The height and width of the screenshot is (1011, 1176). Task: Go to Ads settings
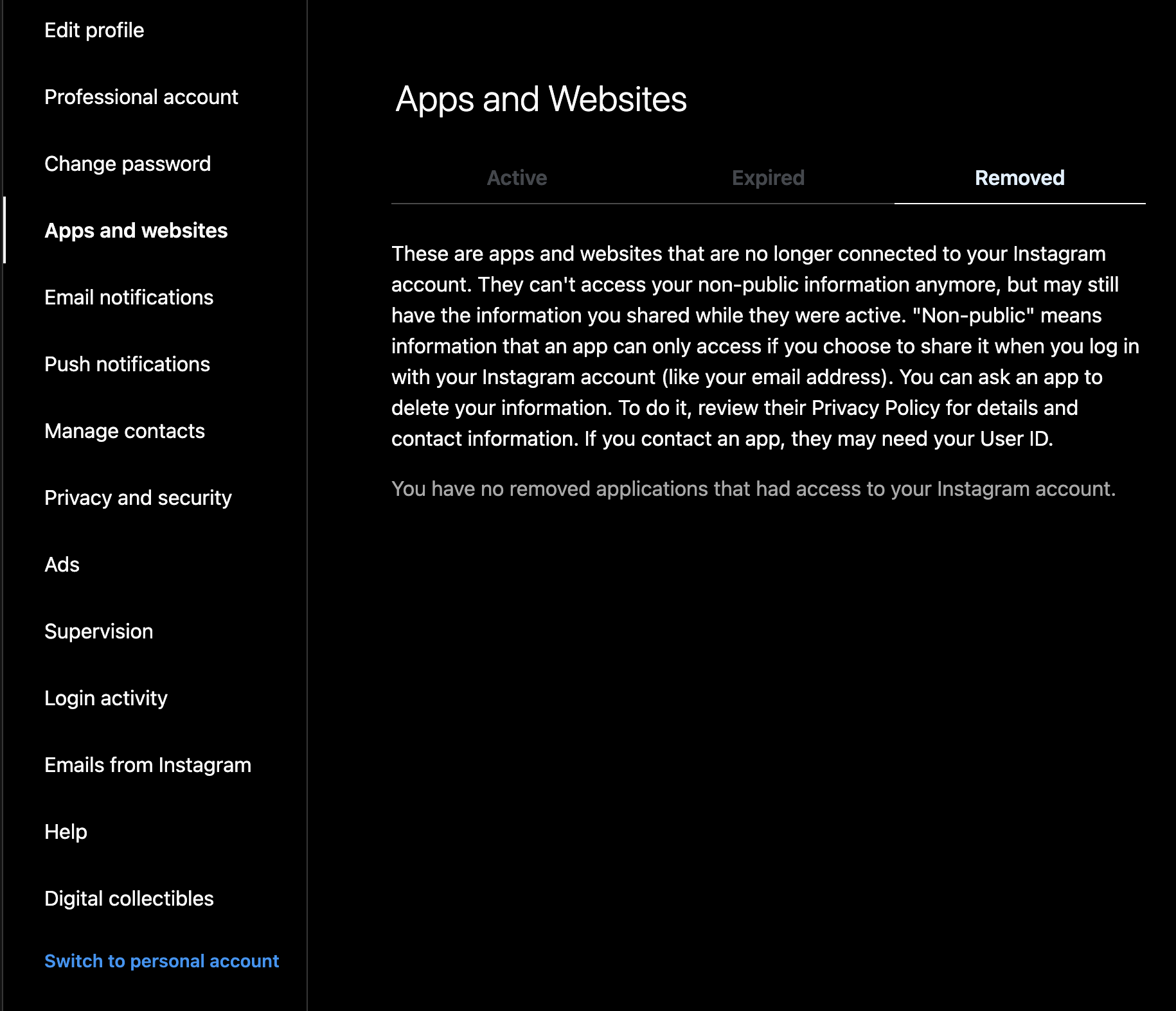62,565
